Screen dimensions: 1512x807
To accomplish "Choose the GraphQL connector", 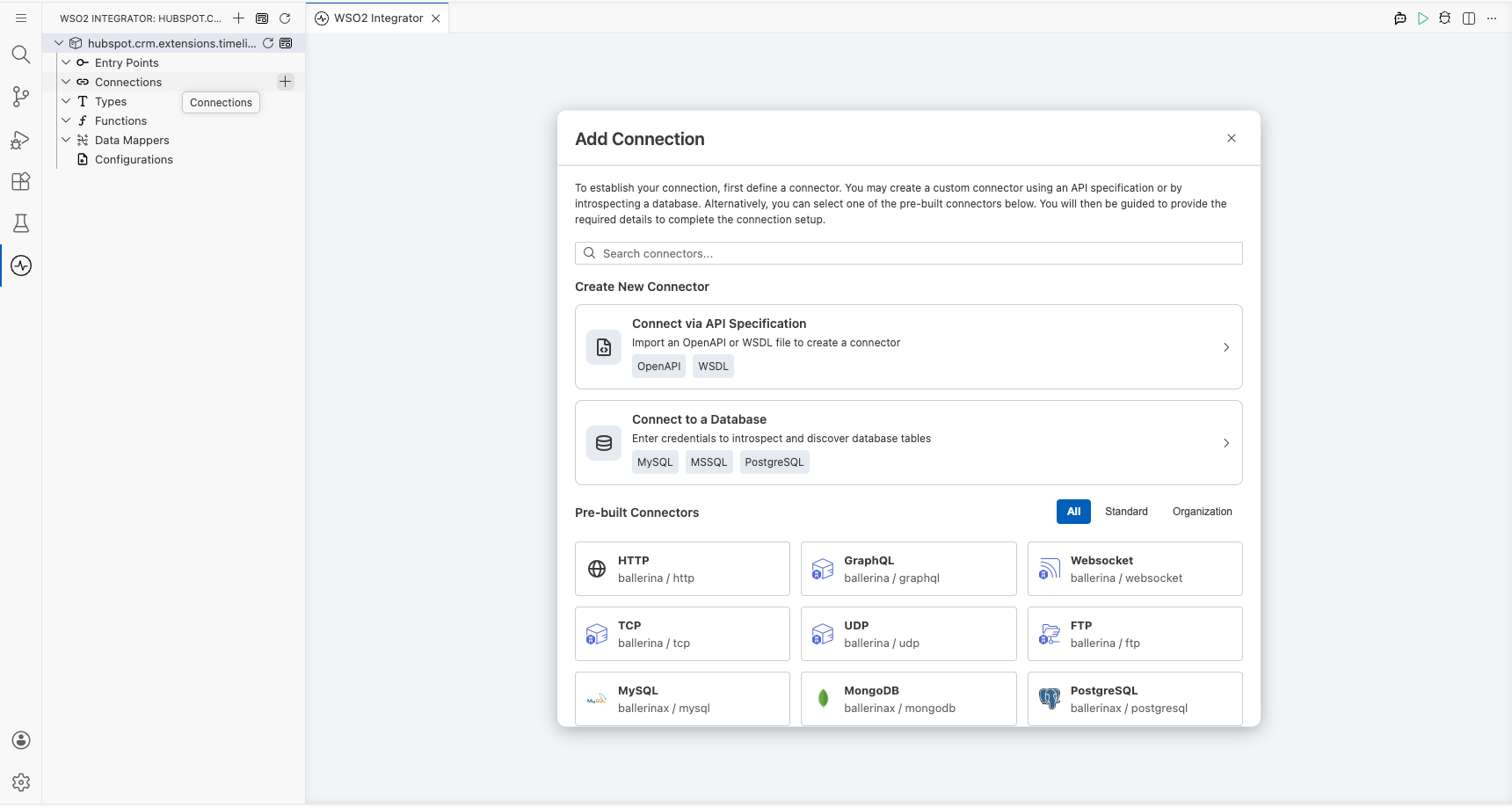I will (x=908, y=569).
